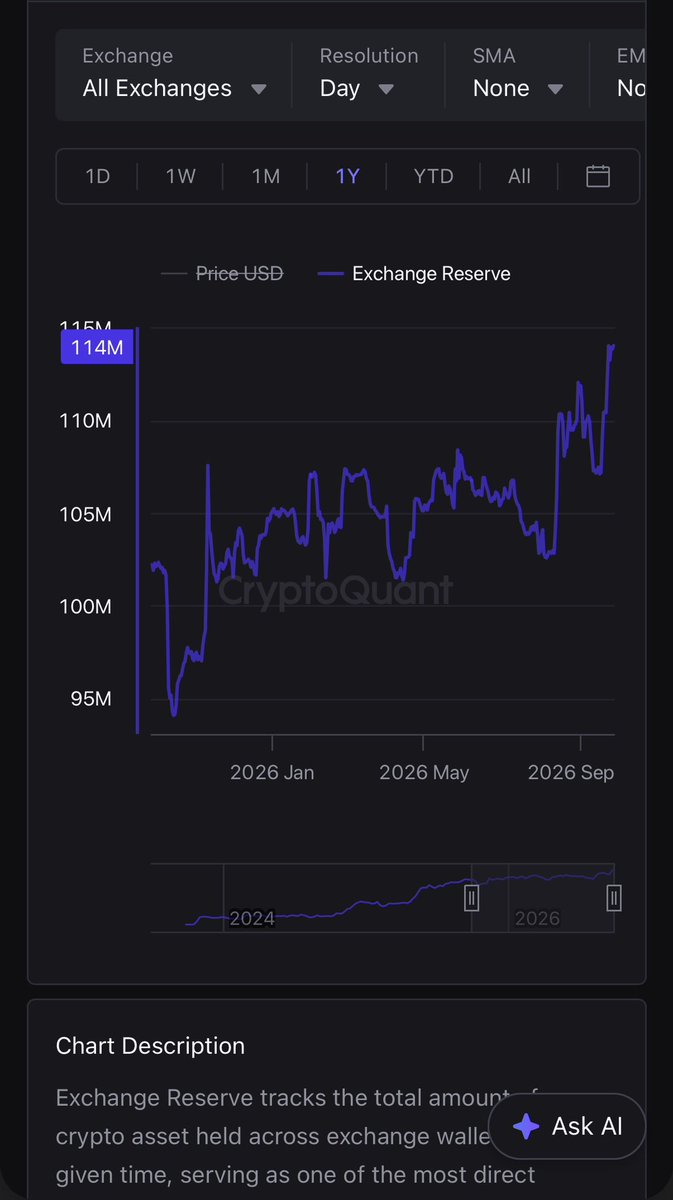Screen dimensions: 673x1200
Task: Toggle the Price USD legend series
Action: pos(222,273)
